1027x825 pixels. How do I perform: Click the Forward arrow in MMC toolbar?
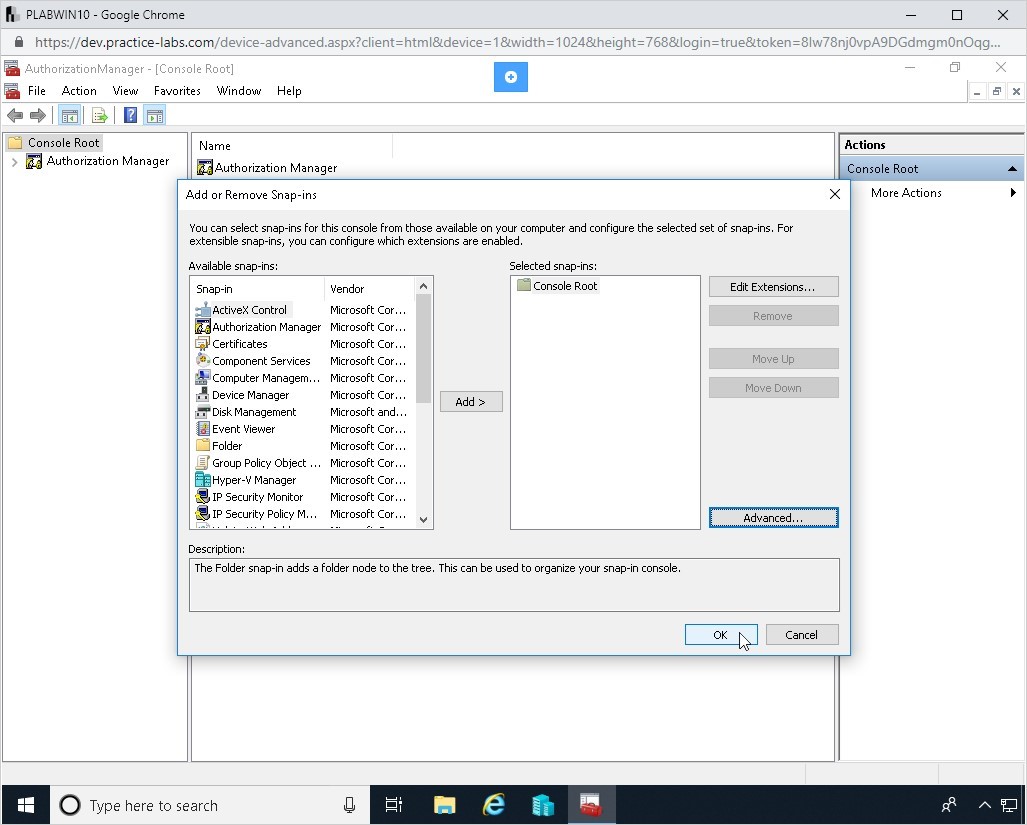38,116
